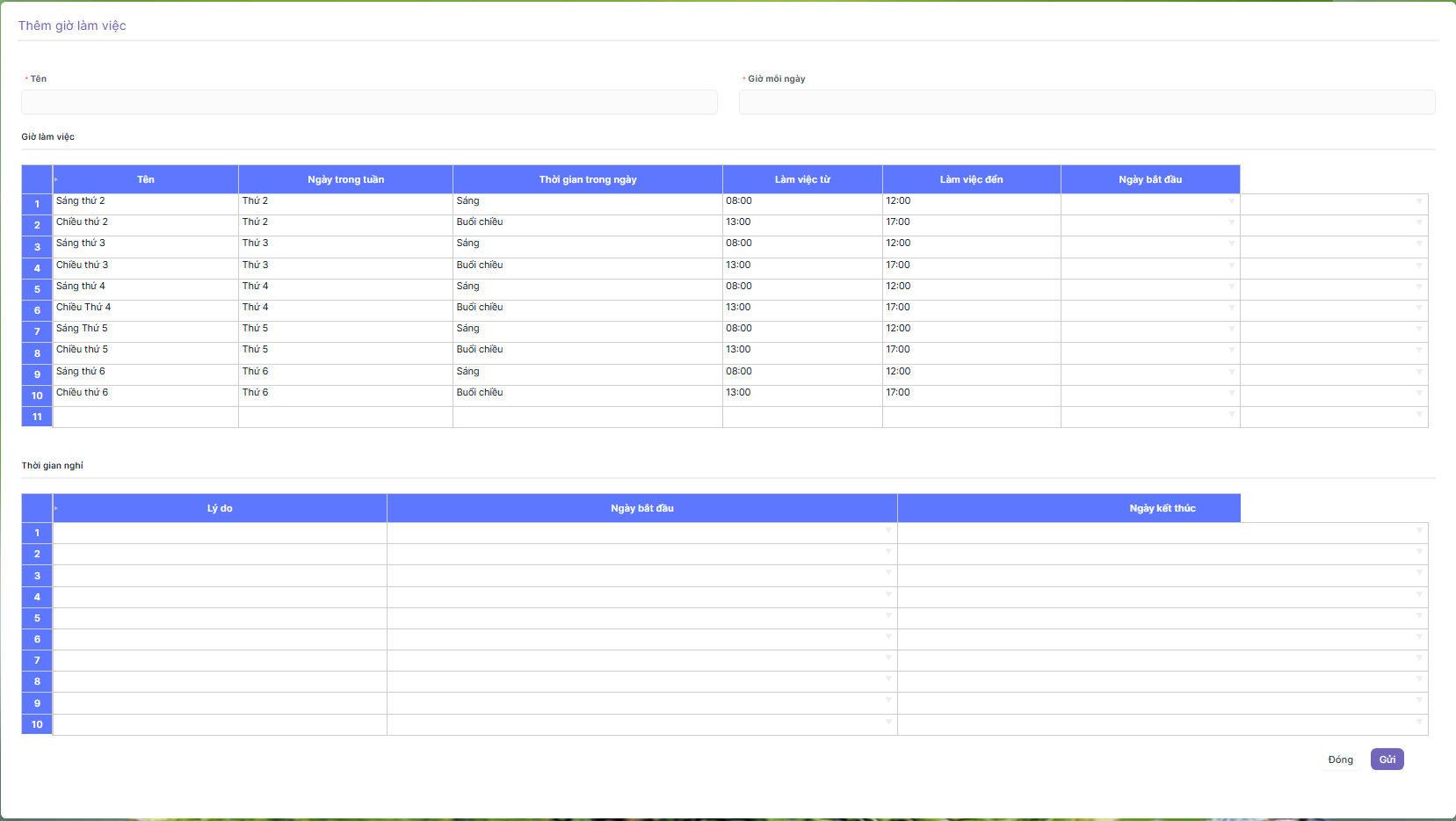Expand Ngày bắt đầu dropdown in Chiều thứ 6 row
Image resolution: width=1456 pixels, height=821 pixels.
1231,394
